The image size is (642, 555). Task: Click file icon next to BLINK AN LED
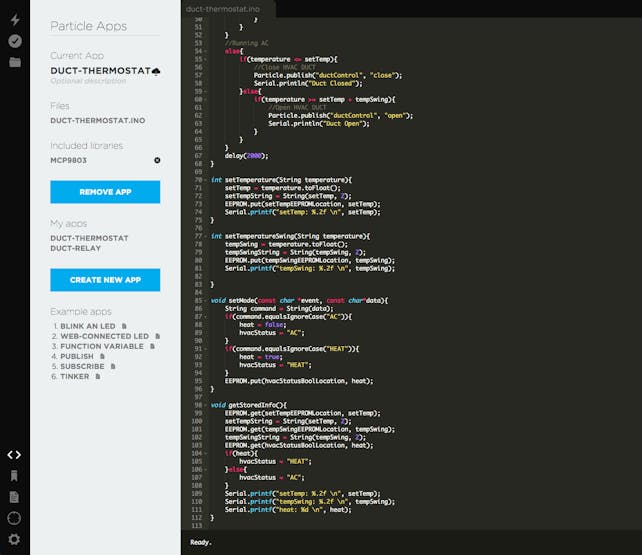124,326
